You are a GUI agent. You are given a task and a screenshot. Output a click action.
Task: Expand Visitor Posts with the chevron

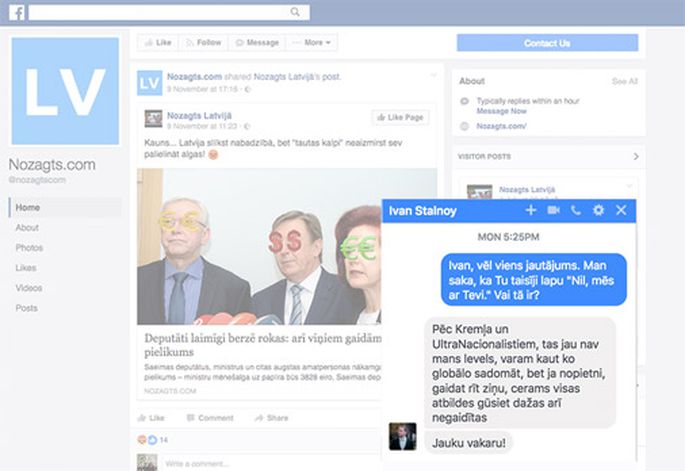[x=636, y=156]
